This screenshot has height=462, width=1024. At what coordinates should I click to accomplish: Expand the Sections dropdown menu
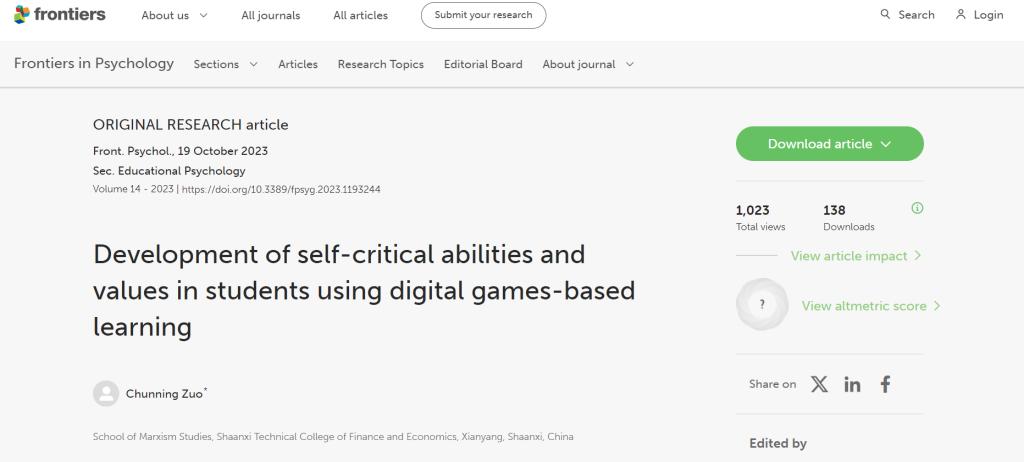(x=225, y=64)
